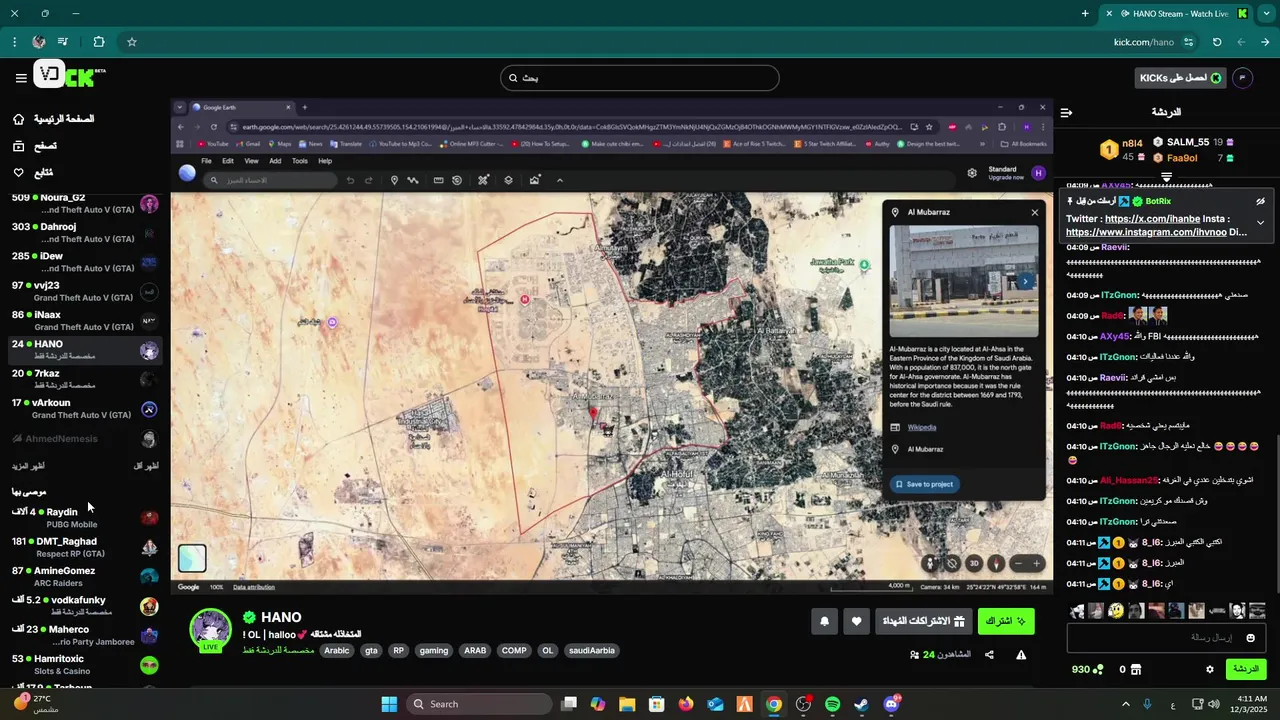Click the browser extensions puzzle icon
This screenshot has height=720, width=1280.
coord(98,42)
